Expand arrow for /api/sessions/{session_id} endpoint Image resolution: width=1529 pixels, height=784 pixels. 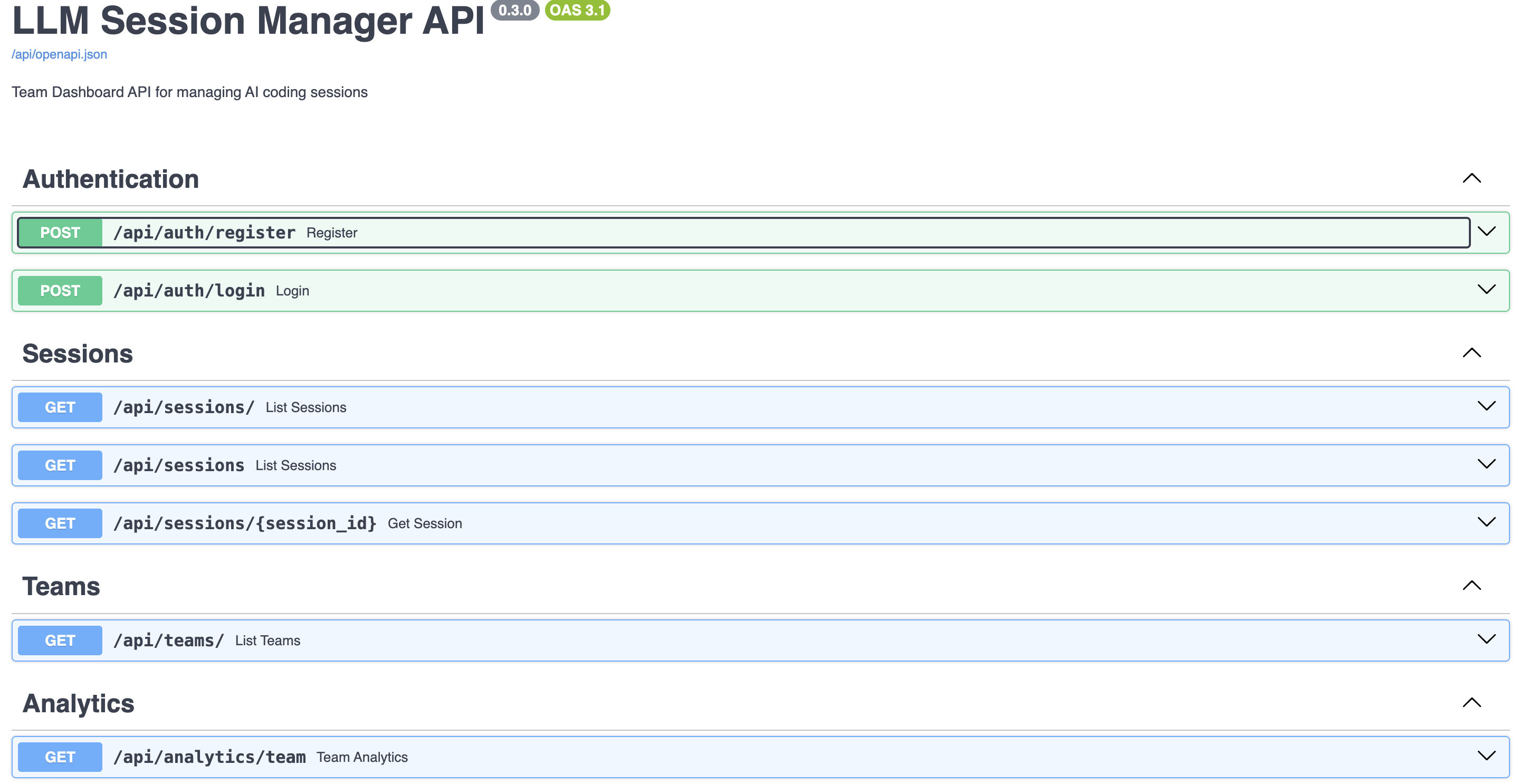coord(1486,522)
